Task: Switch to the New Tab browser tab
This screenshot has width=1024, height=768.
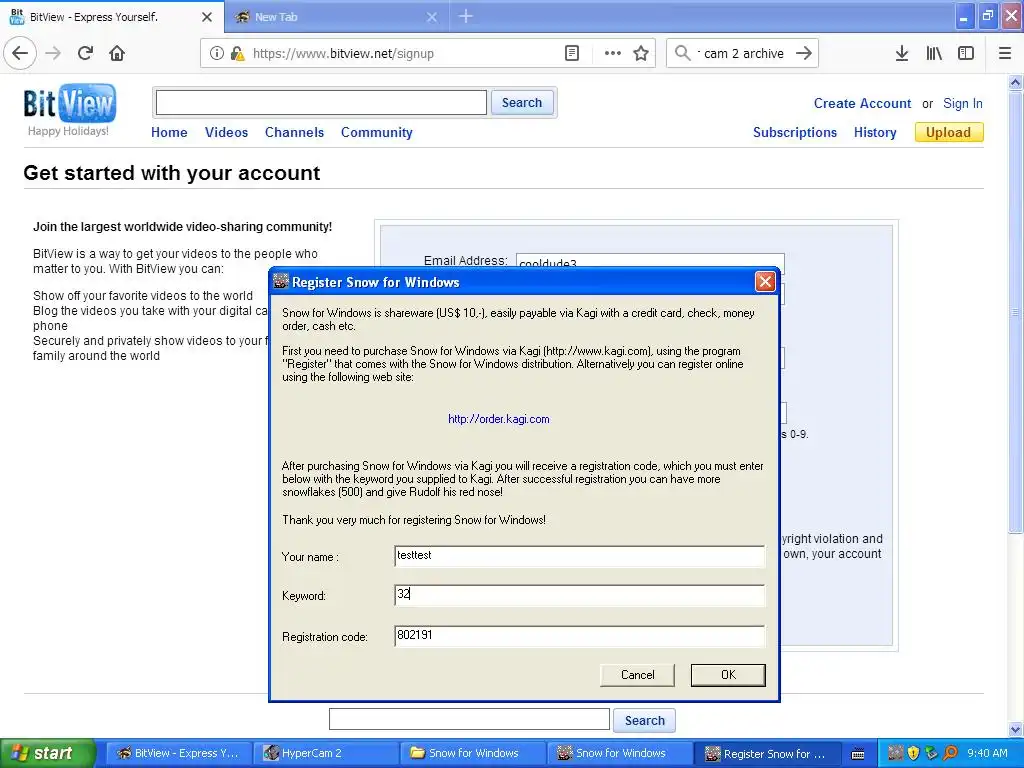Action: [x=336, y=17]
